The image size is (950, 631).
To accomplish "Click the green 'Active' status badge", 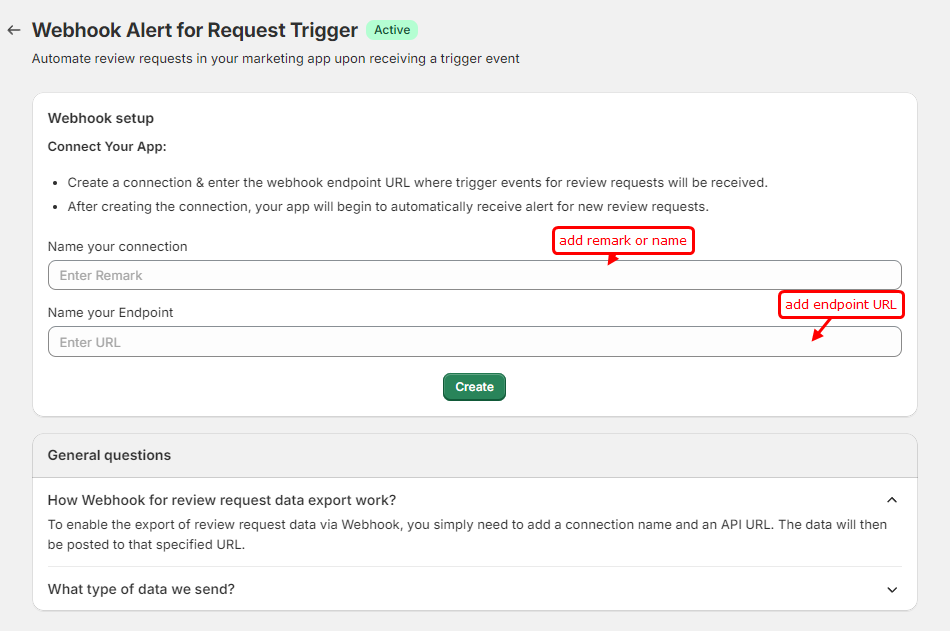I will click(392, 30).
